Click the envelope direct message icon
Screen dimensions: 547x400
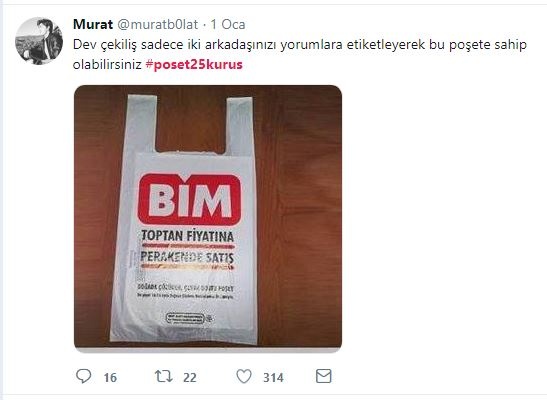click(323, 376)
